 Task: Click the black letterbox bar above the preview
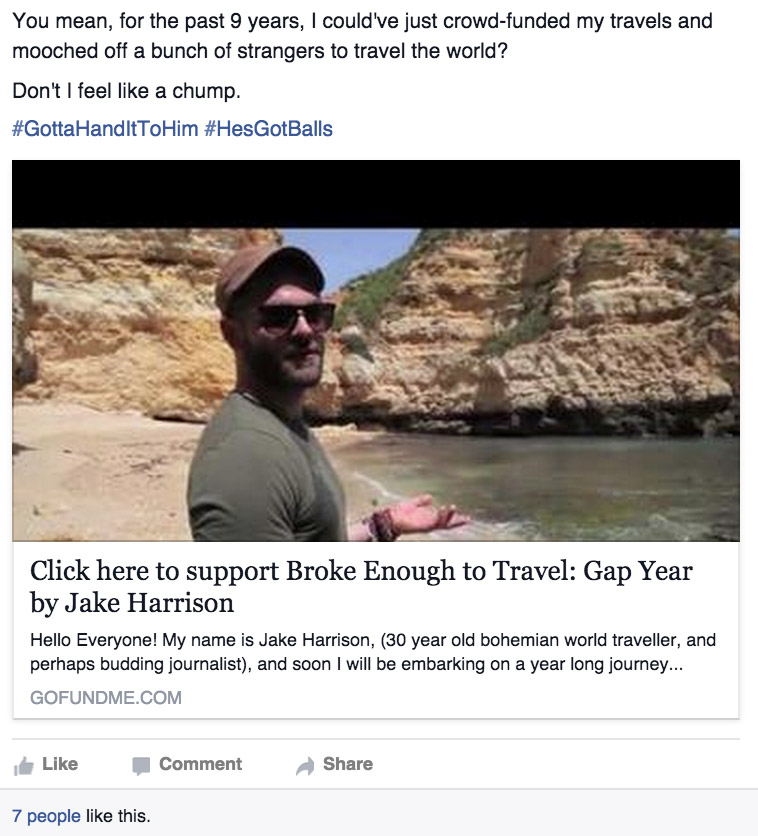pyautogui.click(x=376, y=194)
